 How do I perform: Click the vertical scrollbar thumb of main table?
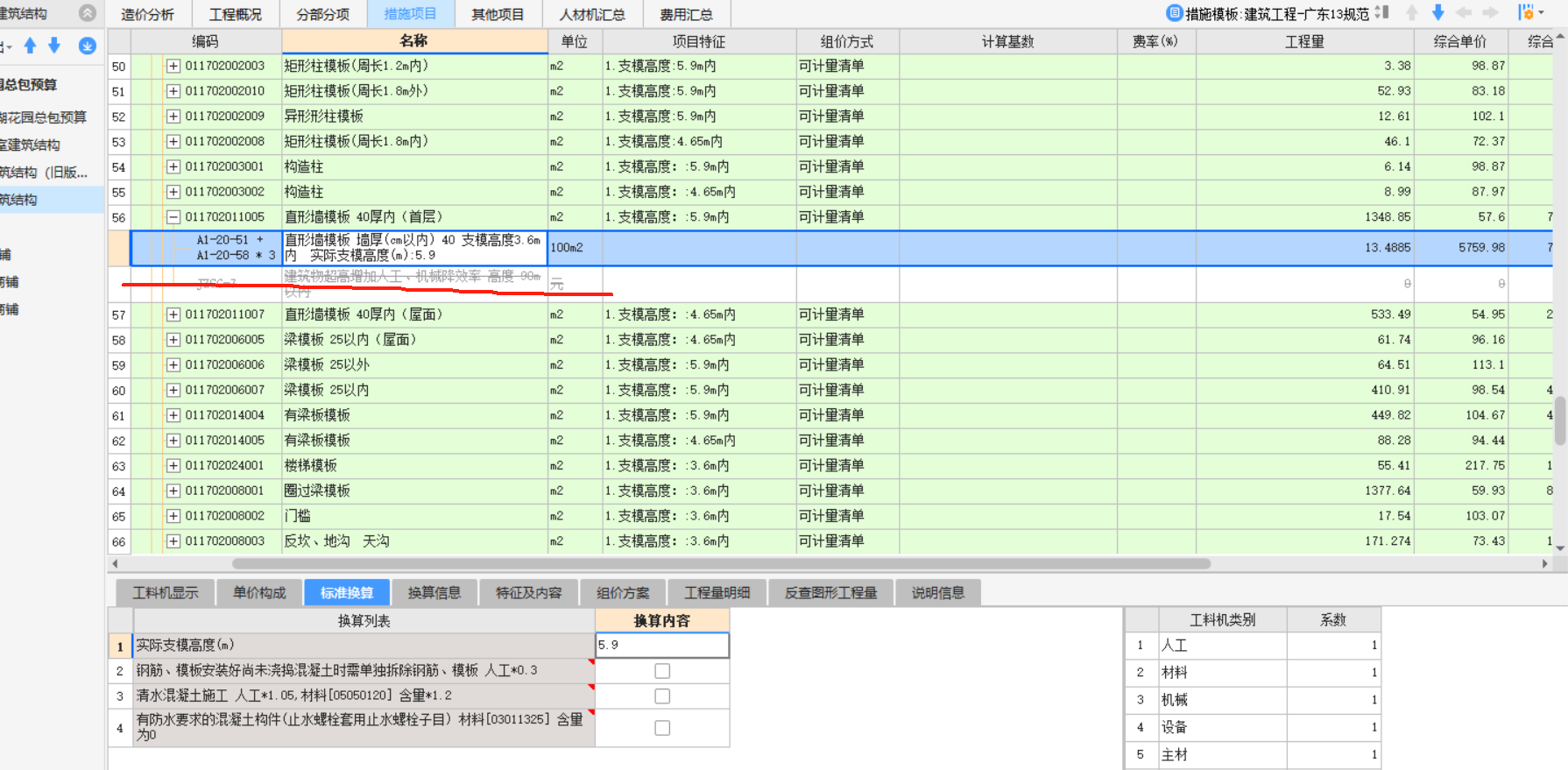(1560, 420)
